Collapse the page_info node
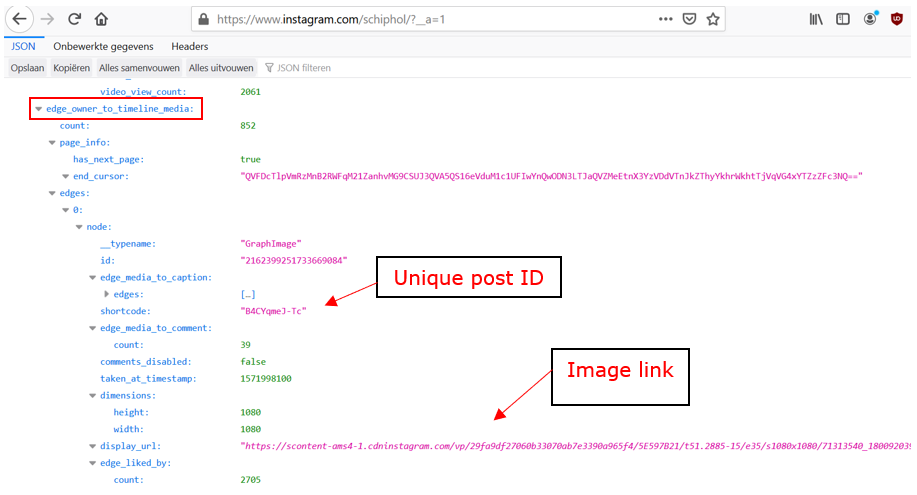This screenshot has width=917, height=495. pyautogui.click(x=52, y=143)
